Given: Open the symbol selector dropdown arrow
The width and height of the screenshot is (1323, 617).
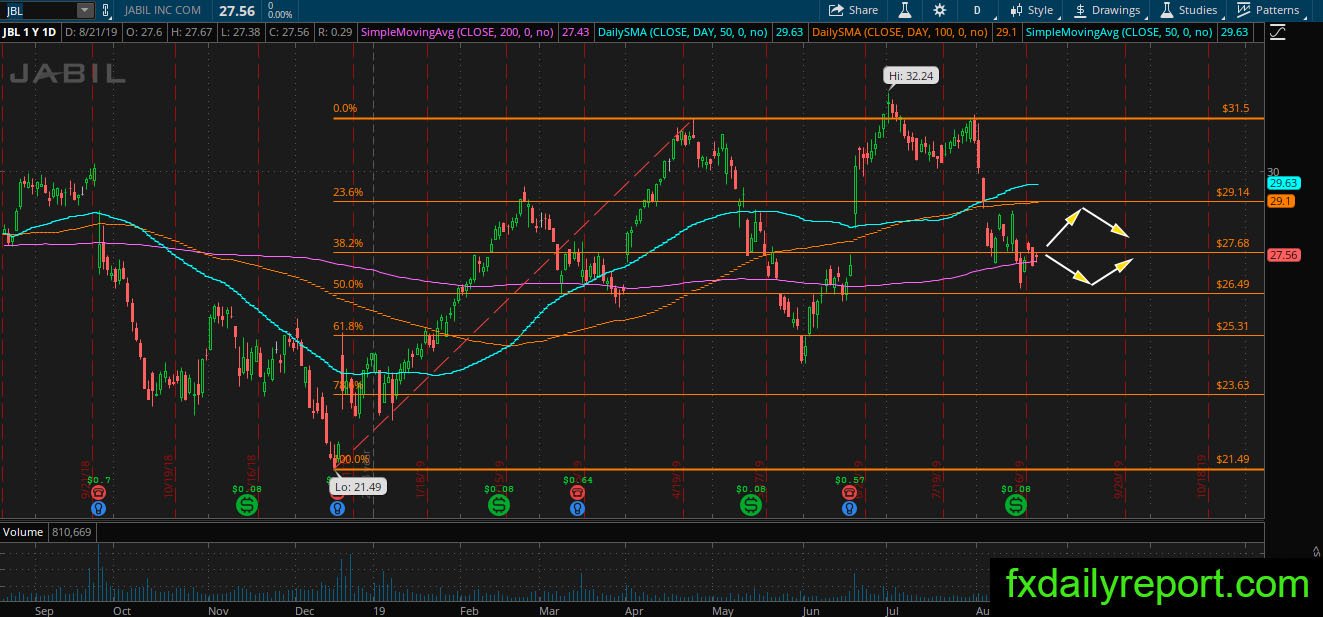Looking at the screenshot, I should [84, 10].
